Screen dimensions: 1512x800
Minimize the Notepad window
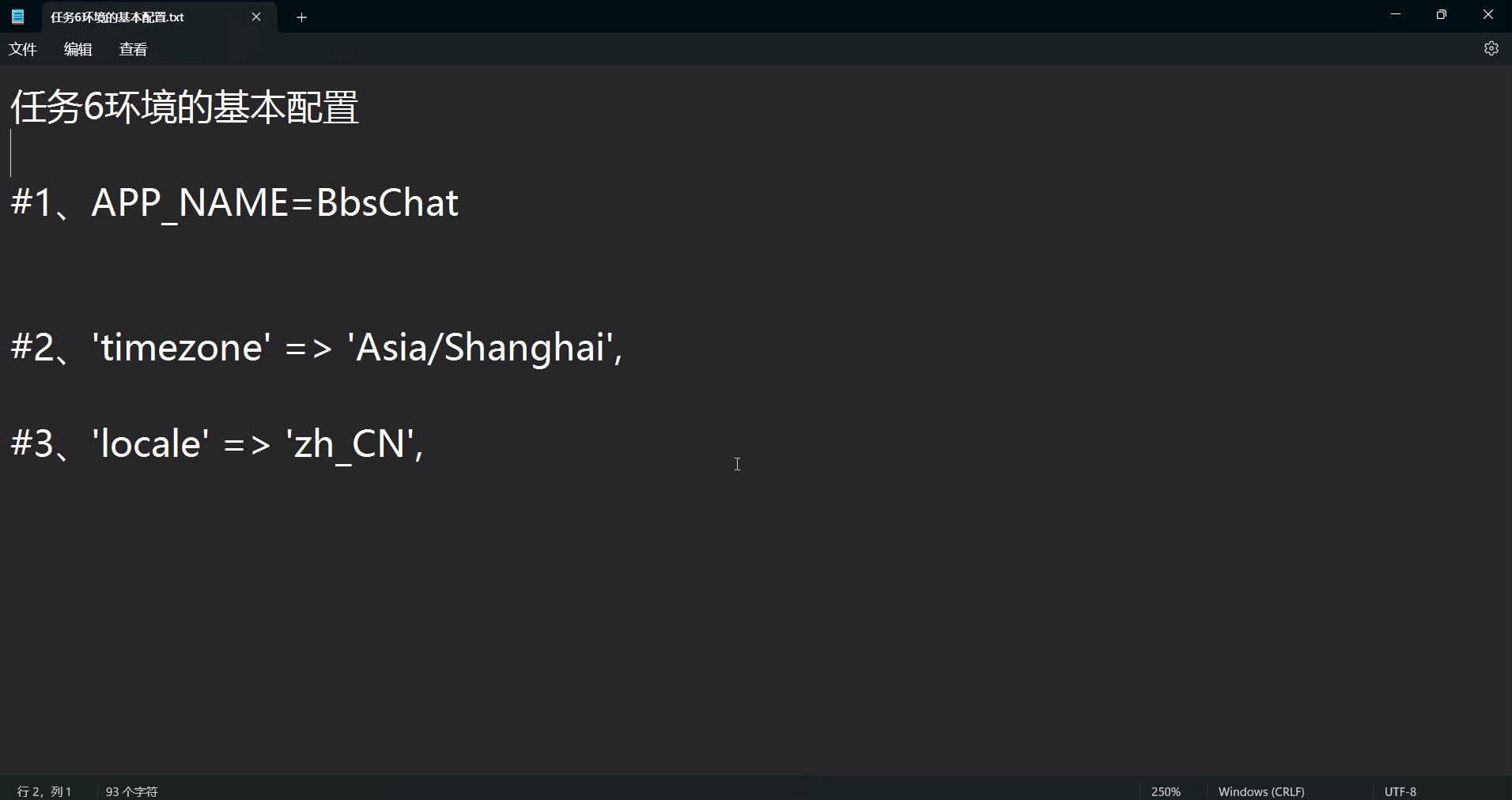[1395, 14]
